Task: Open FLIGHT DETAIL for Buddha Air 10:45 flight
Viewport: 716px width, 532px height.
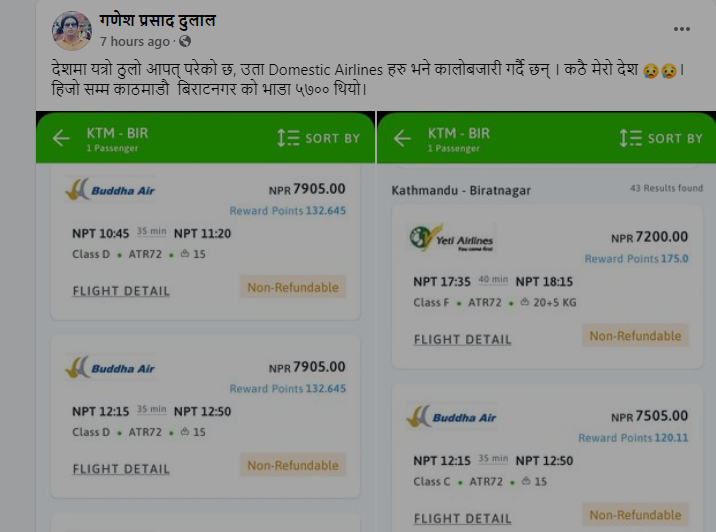Action: click(x=121, y=291)
